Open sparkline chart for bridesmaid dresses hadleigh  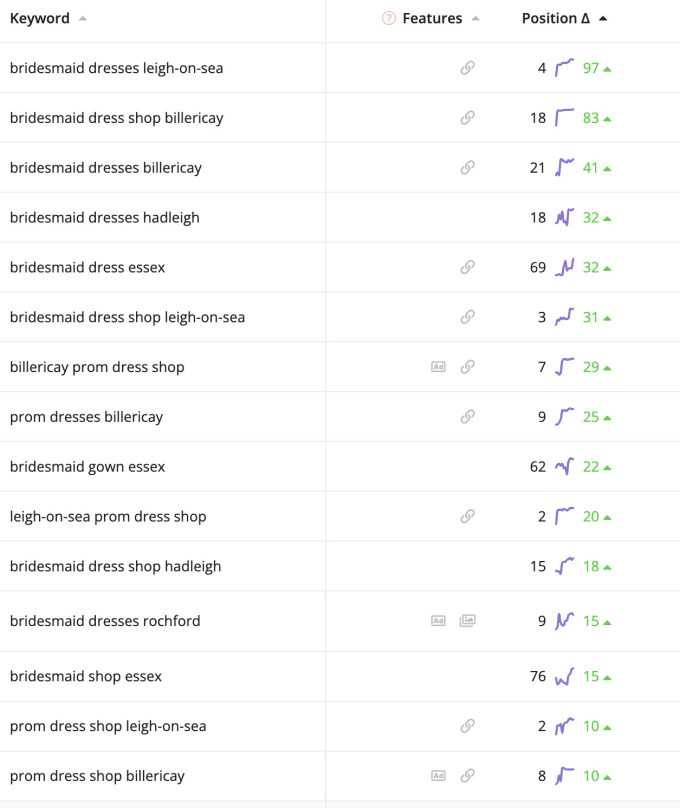(x=565, y=217)
